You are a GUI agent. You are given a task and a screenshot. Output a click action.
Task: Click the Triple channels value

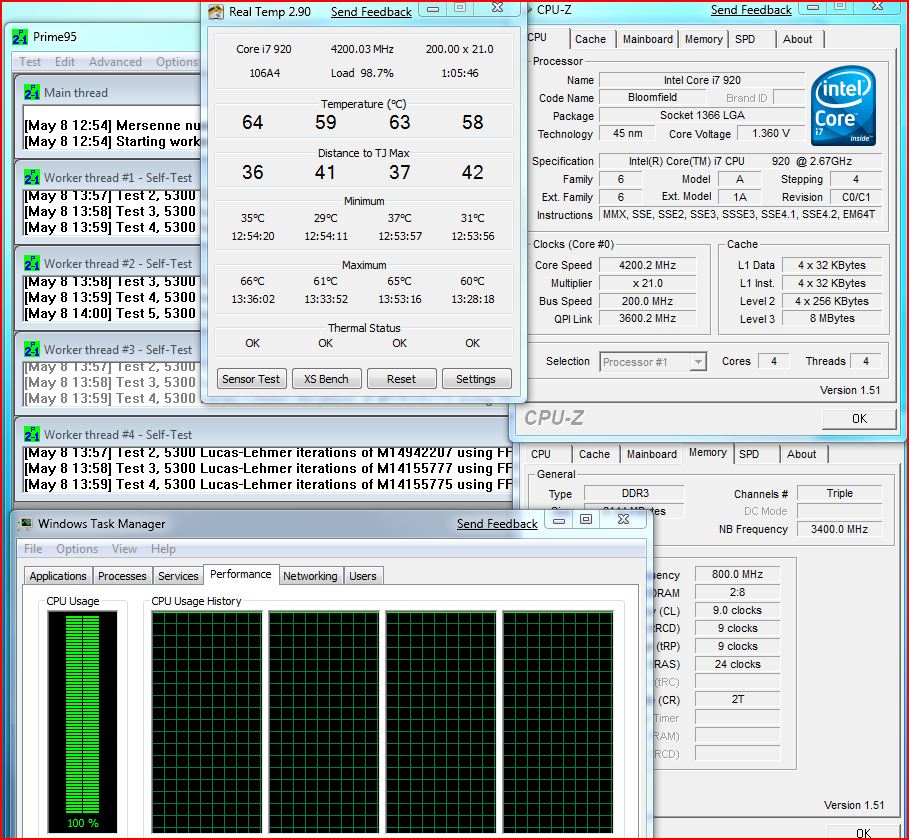tap(839, 493)
